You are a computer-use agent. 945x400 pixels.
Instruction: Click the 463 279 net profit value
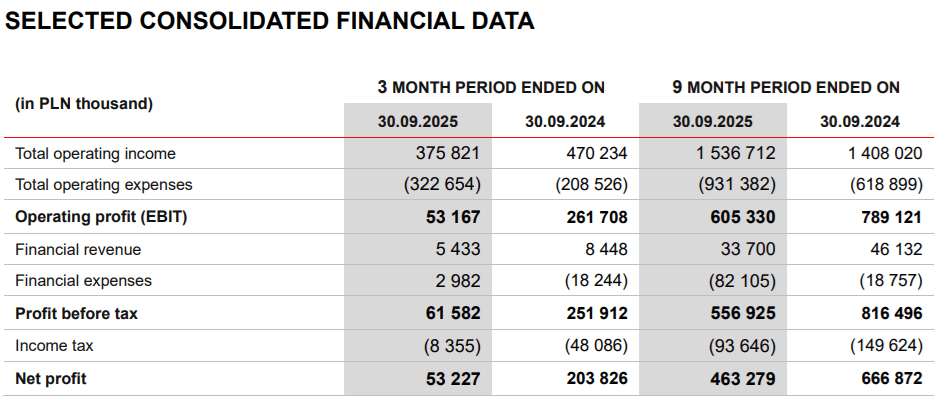pyautogui.click(x=741, y=379)
